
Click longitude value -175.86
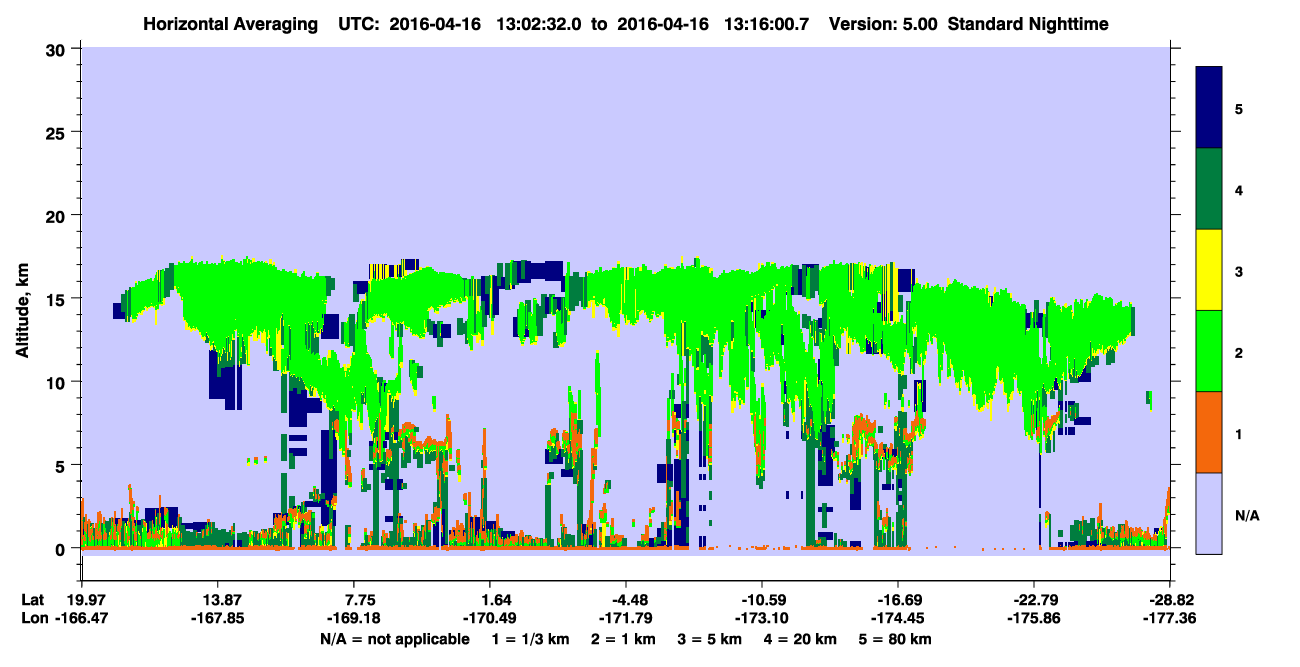(1034, 619)
